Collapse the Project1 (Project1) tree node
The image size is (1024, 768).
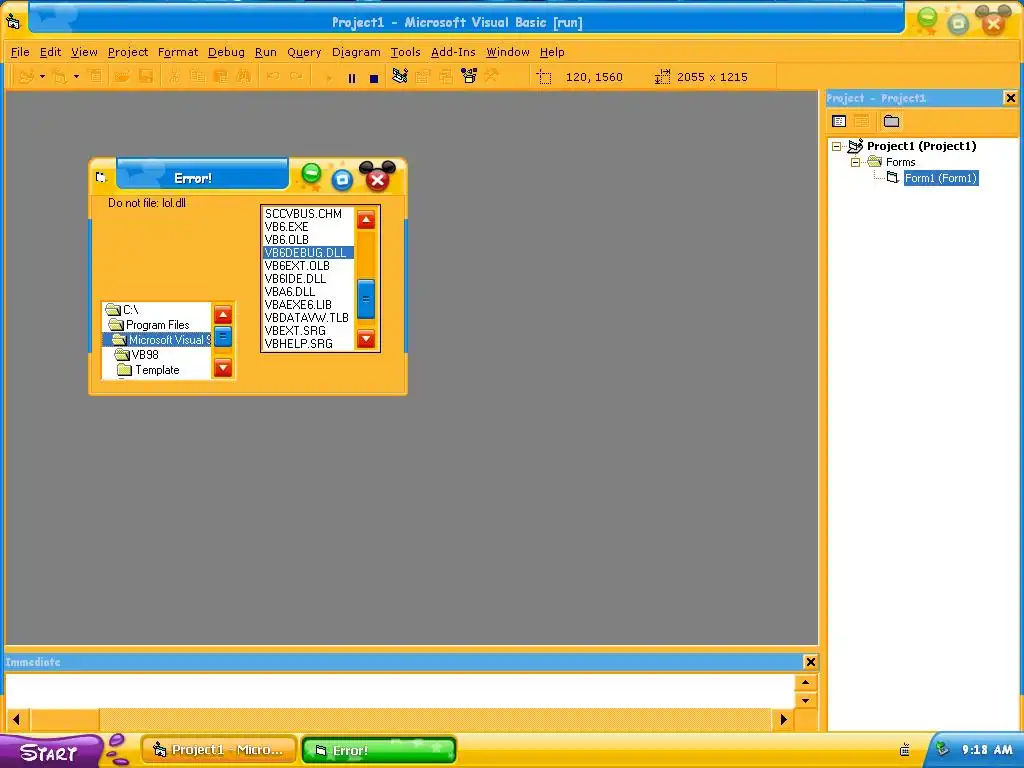coord(837,147)
